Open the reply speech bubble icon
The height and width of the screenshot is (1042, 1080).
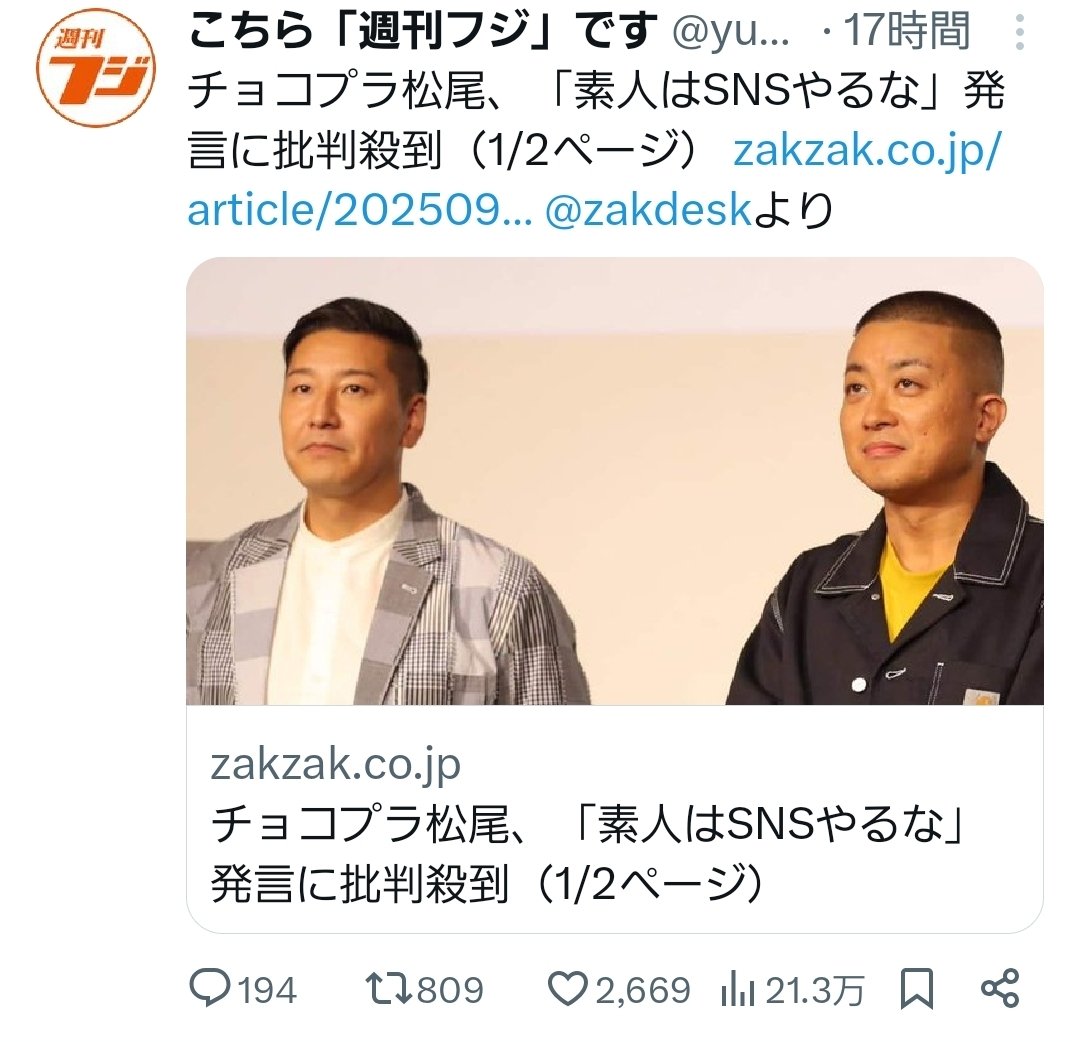(209, 988)
